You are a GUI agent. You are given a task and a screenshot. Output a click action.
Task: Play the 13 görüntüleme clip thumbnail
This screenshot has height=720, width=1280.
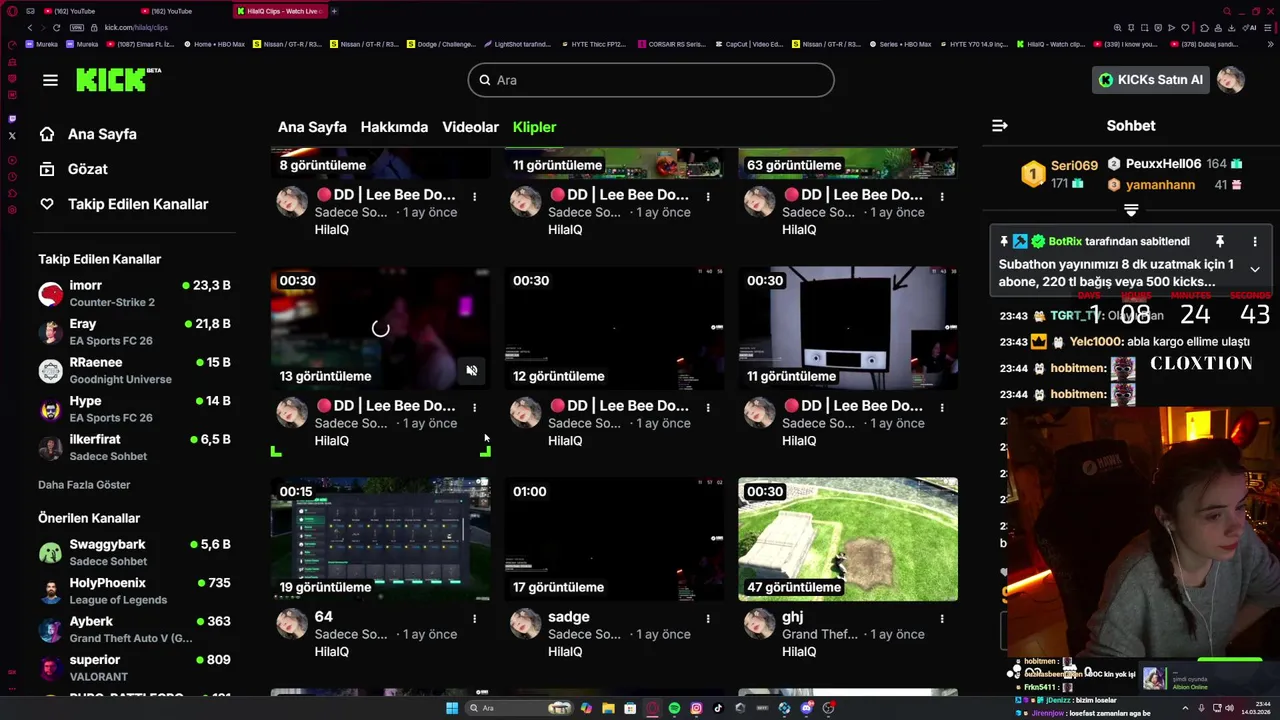(380, 328)
